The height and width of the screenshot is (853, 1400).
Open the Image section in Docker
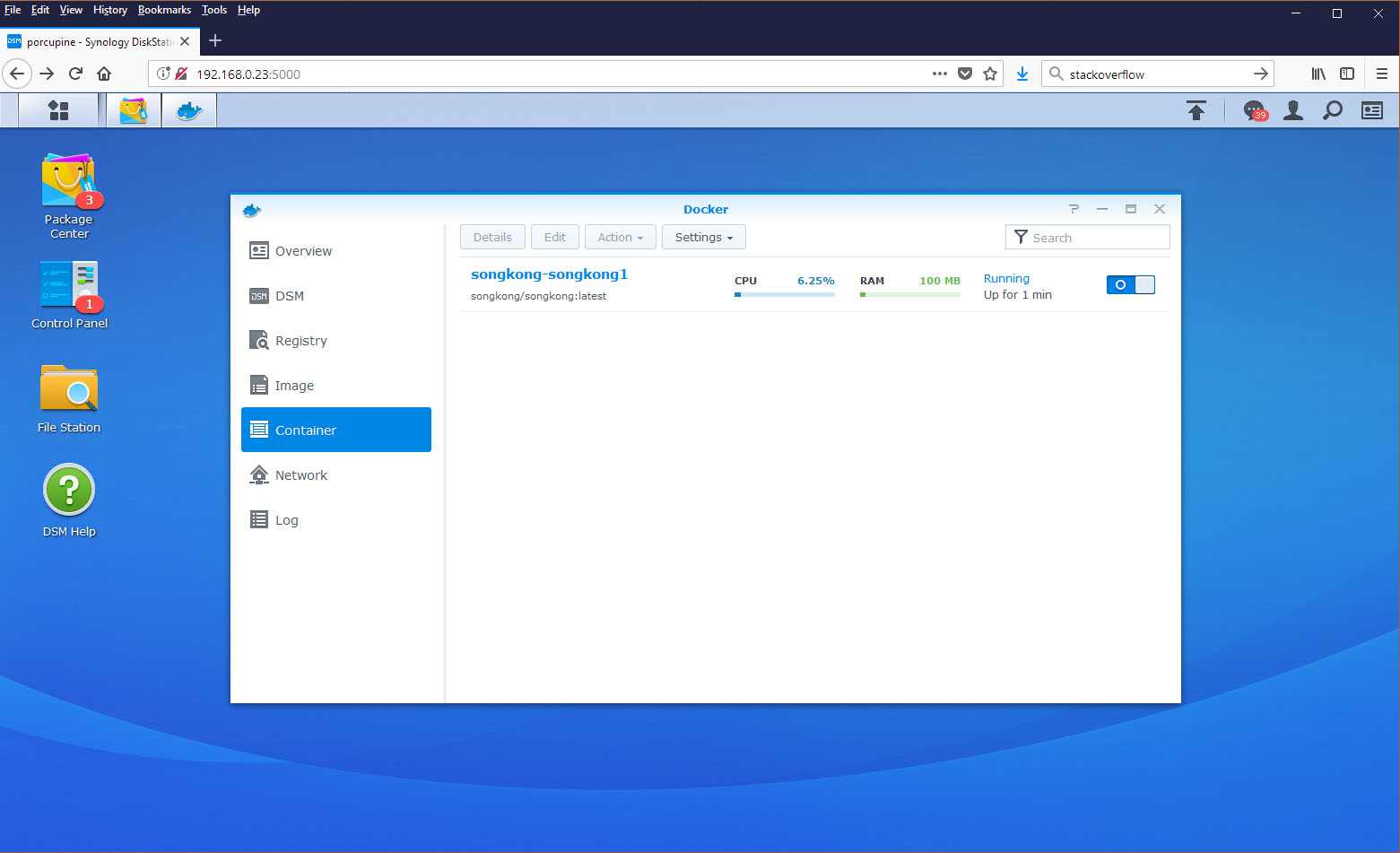(x=336, y=385)
